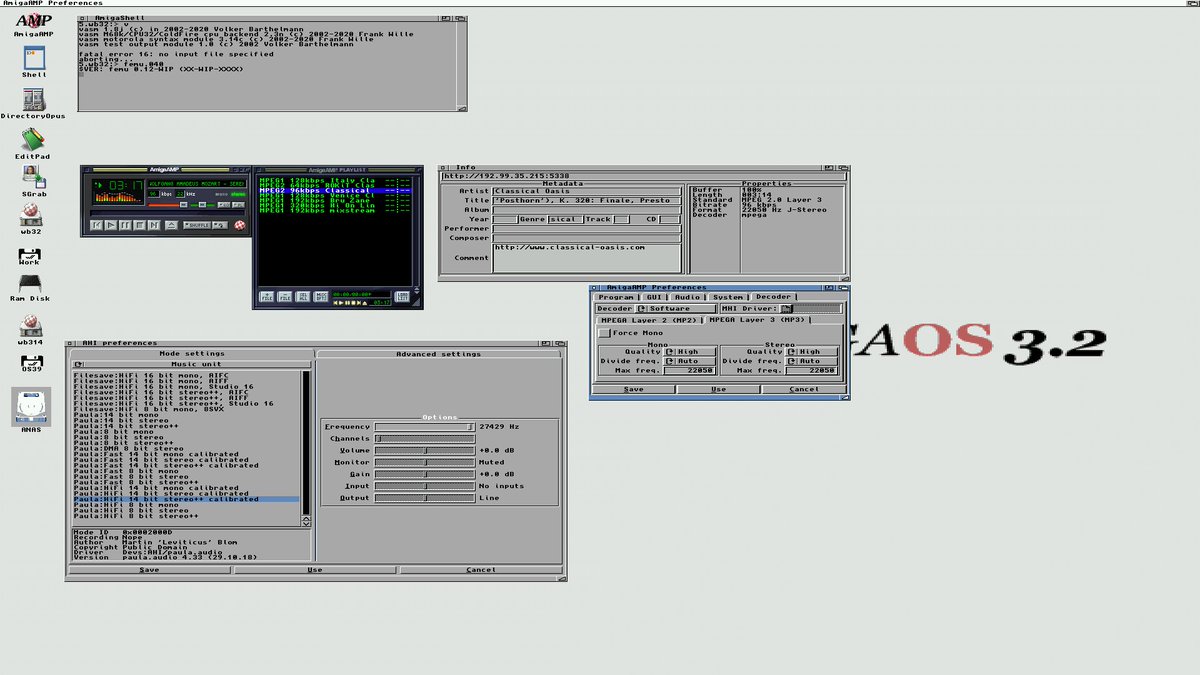Click Save in AmigaAMP Preferences
The width and height of the screenshot is (1200, 675).
coord(633,389)
